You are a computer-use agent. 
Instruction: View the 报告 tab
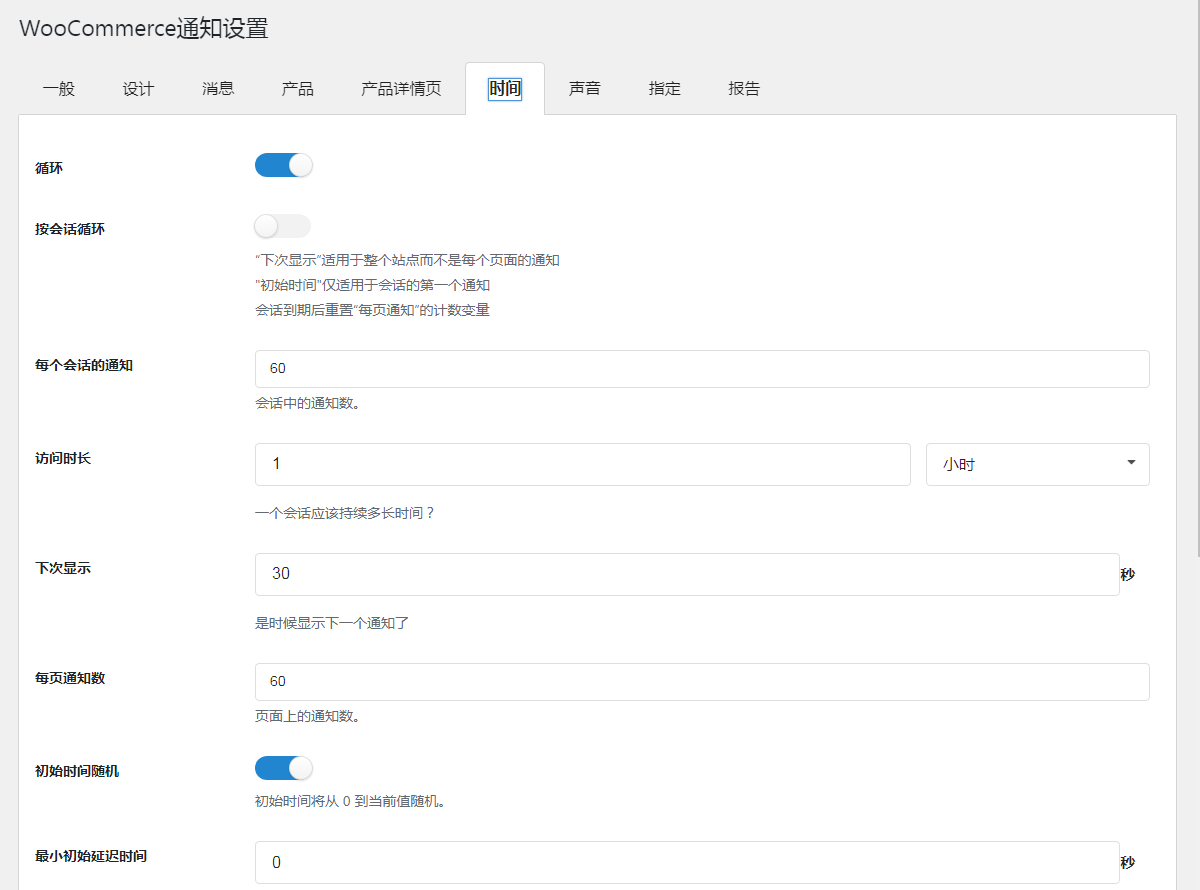(744, 89)
